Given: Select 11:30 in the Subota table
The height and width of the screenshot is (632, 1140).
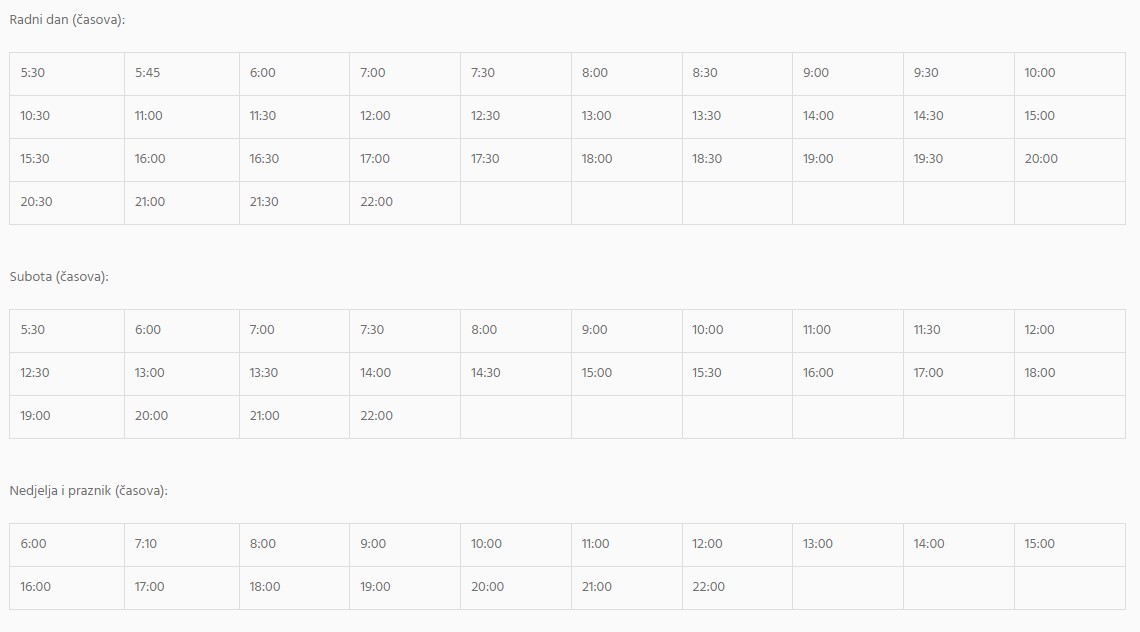Looking at the screenshot, I should click(x=927, y=330).
